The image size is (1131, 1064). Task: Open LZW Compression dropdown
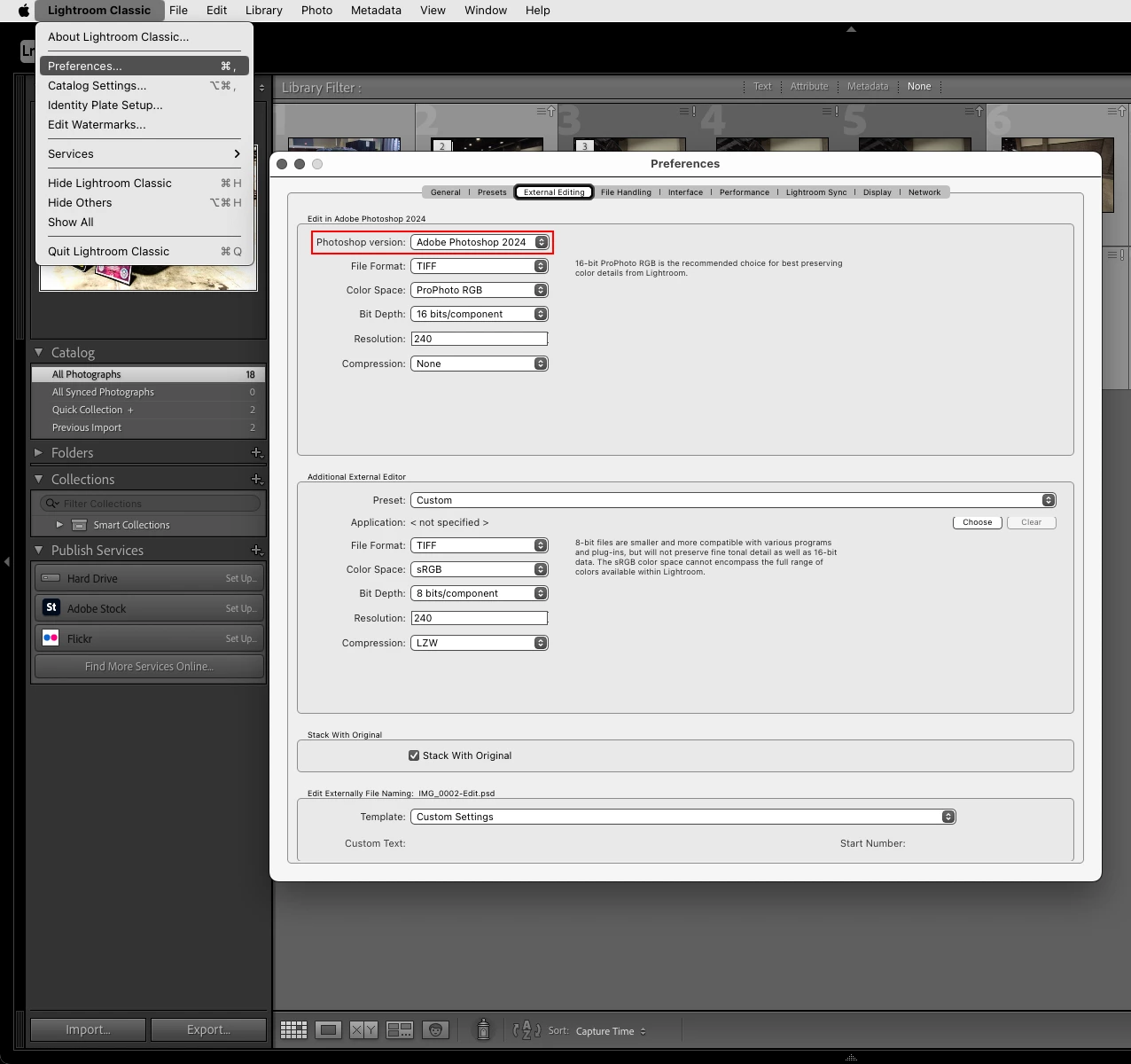[480, 643]
